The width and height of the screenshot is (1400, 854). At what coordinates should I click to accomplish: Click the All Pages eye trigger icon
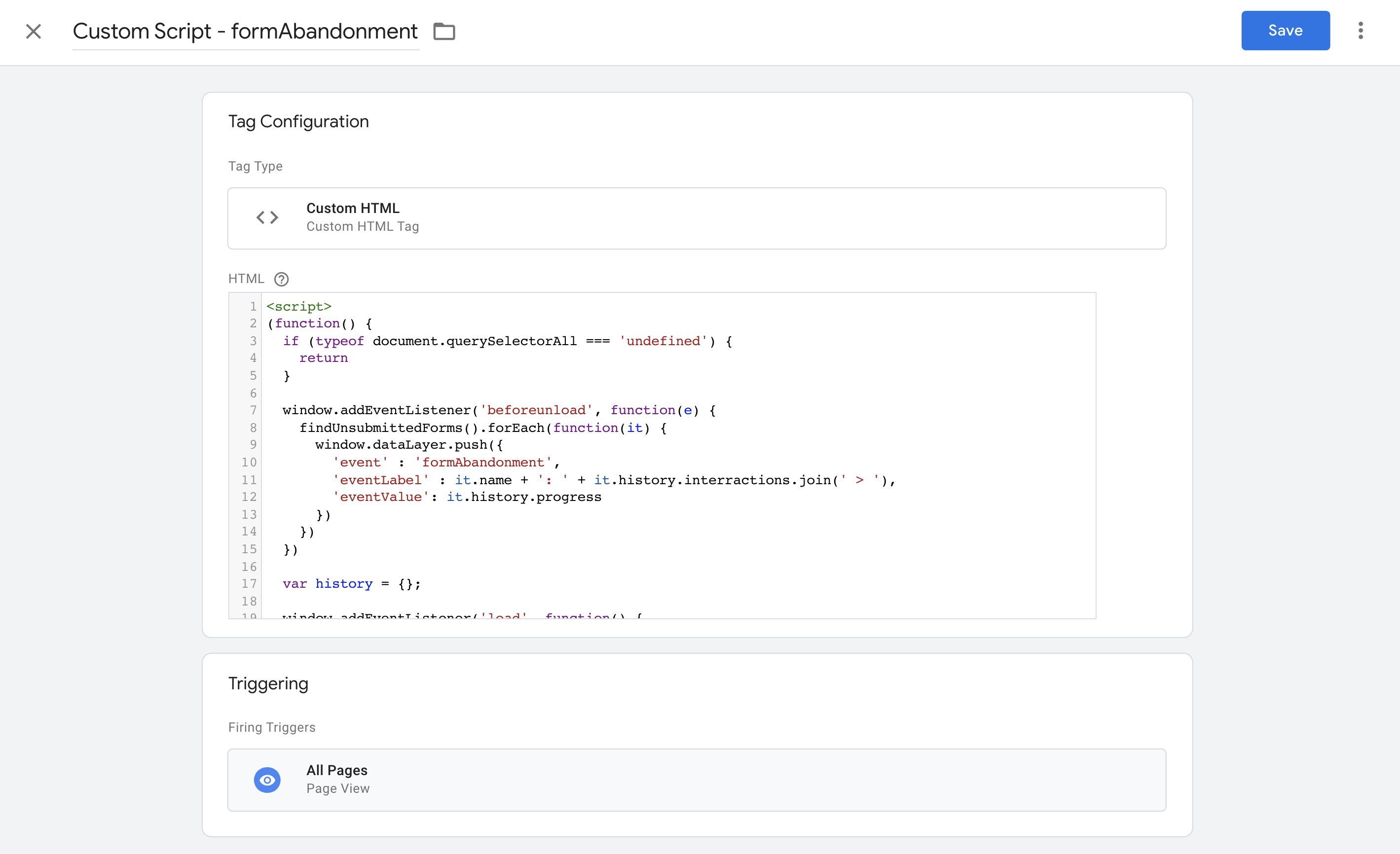267,780
